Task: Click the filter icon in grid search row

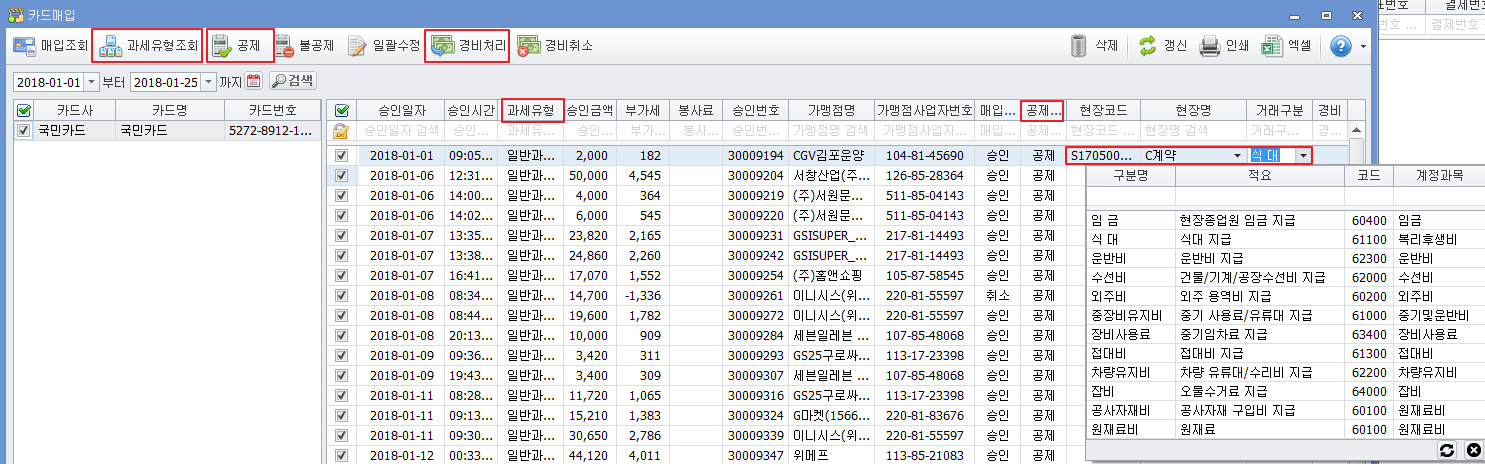Action: tap(341, 131)
